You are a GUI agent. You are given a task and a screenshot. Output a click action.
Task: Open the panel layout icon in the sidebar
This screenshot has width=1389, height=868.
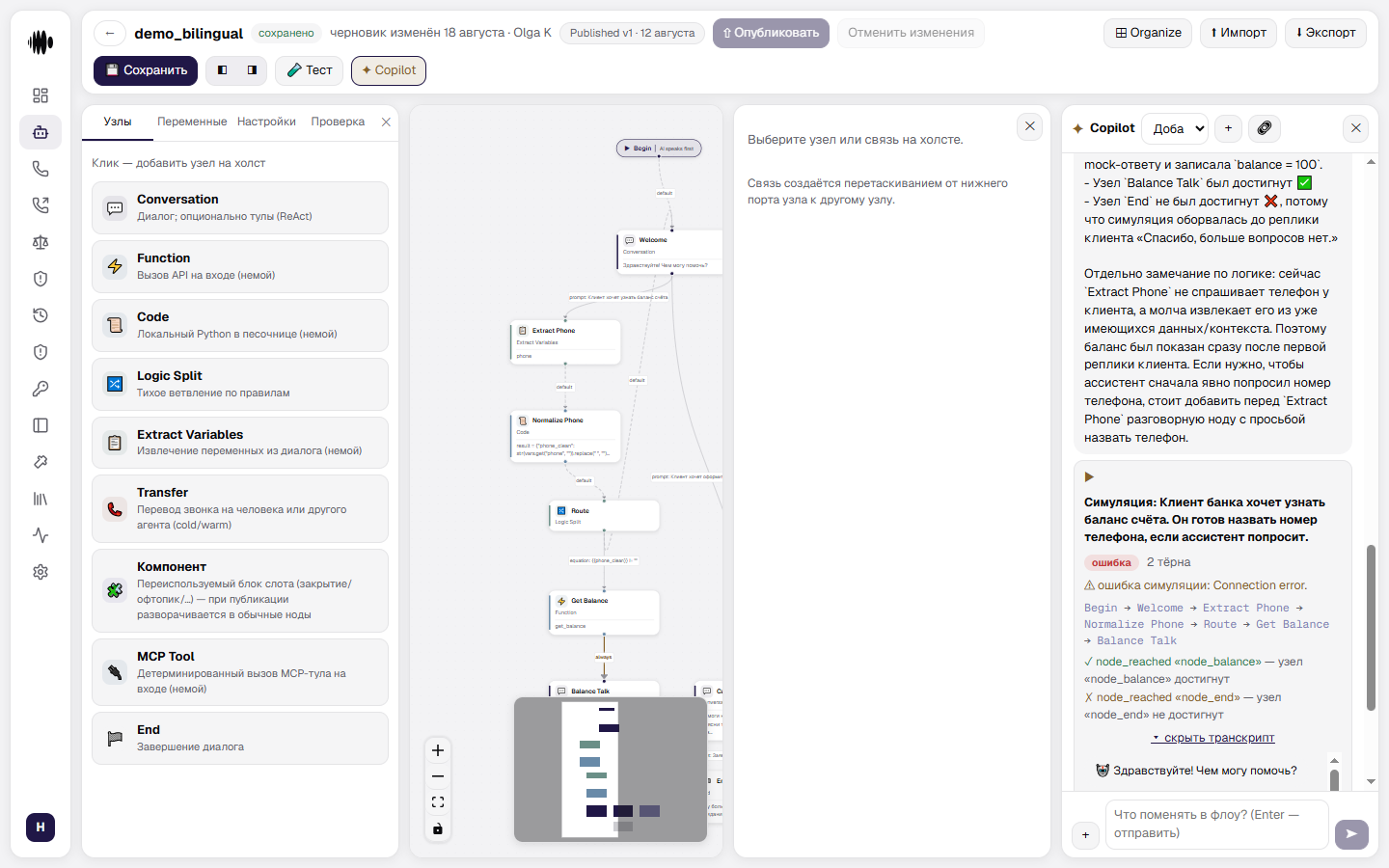(41, 425)
